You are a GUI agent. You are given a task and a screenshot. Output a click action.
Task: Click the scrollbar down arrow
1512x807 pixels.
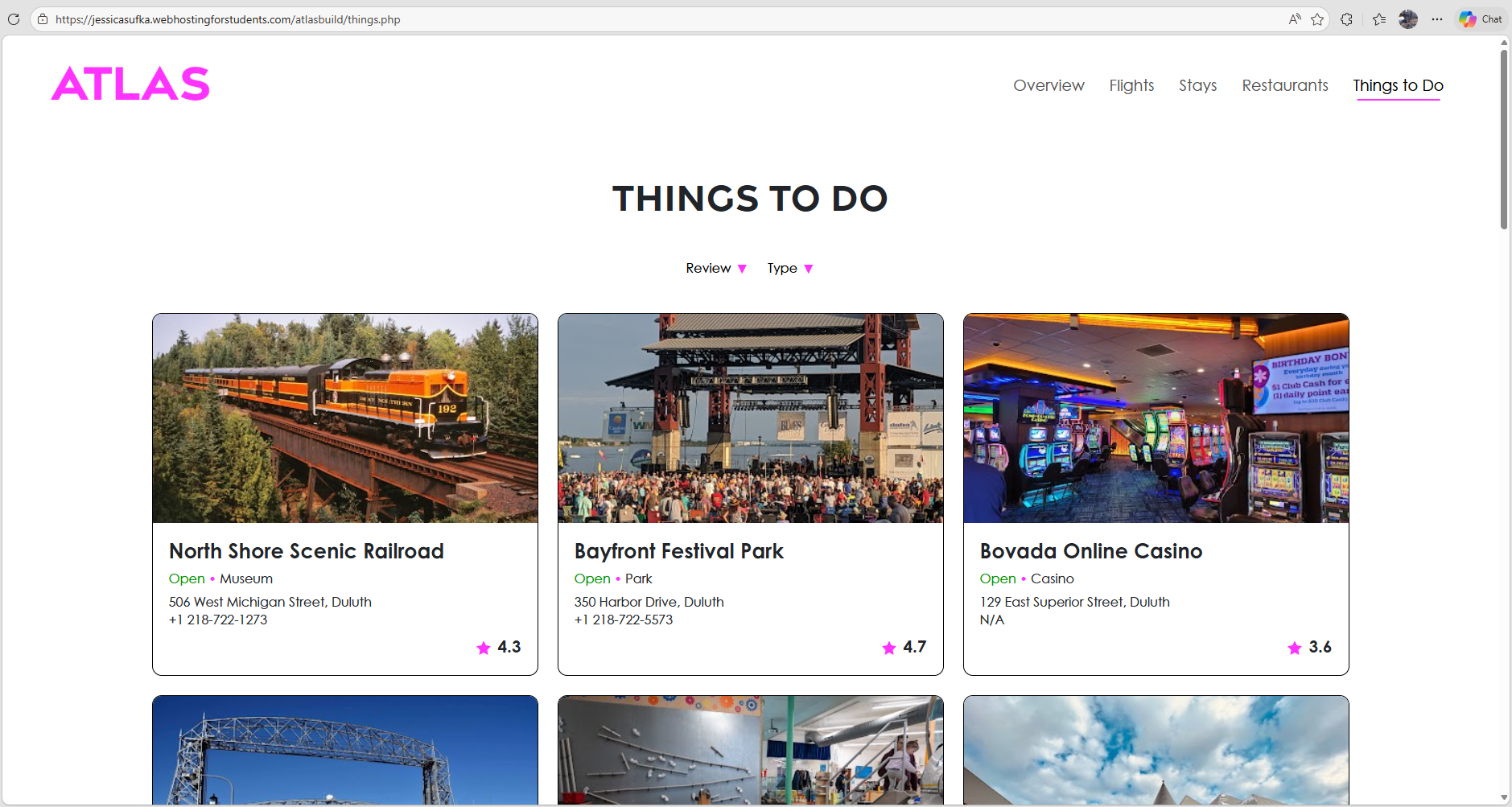(1503, 798)
